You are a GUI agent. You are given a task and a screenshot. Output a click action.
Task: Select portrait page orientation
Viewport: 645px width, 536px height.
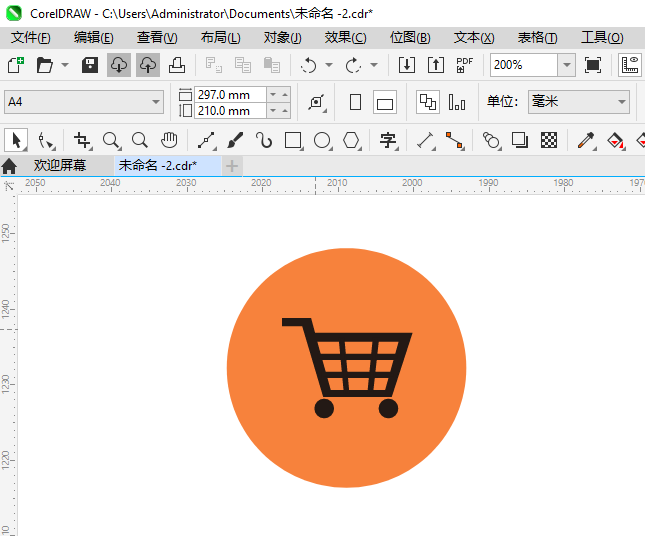[355, 102]
